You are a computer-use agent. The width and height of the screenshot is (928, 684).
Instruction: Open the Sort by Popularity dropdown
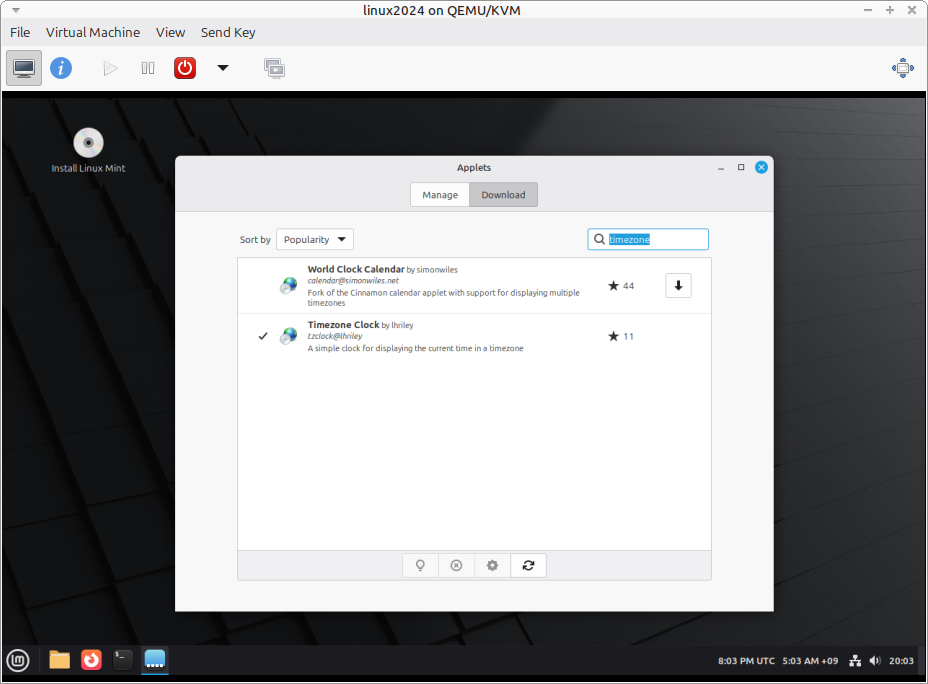point(315,239)
